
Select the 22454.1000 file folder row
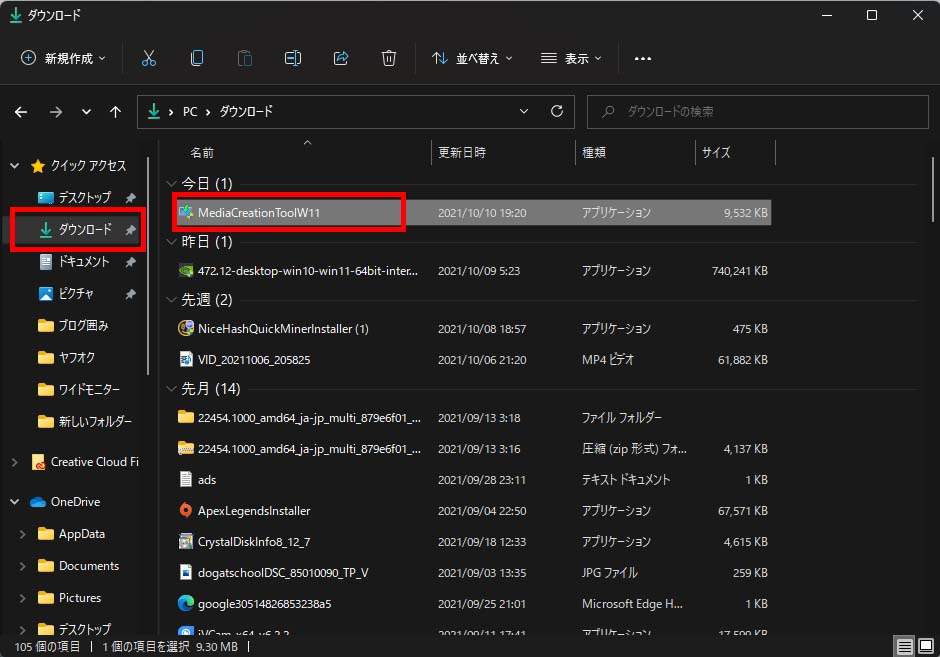[x=472, y=418]
